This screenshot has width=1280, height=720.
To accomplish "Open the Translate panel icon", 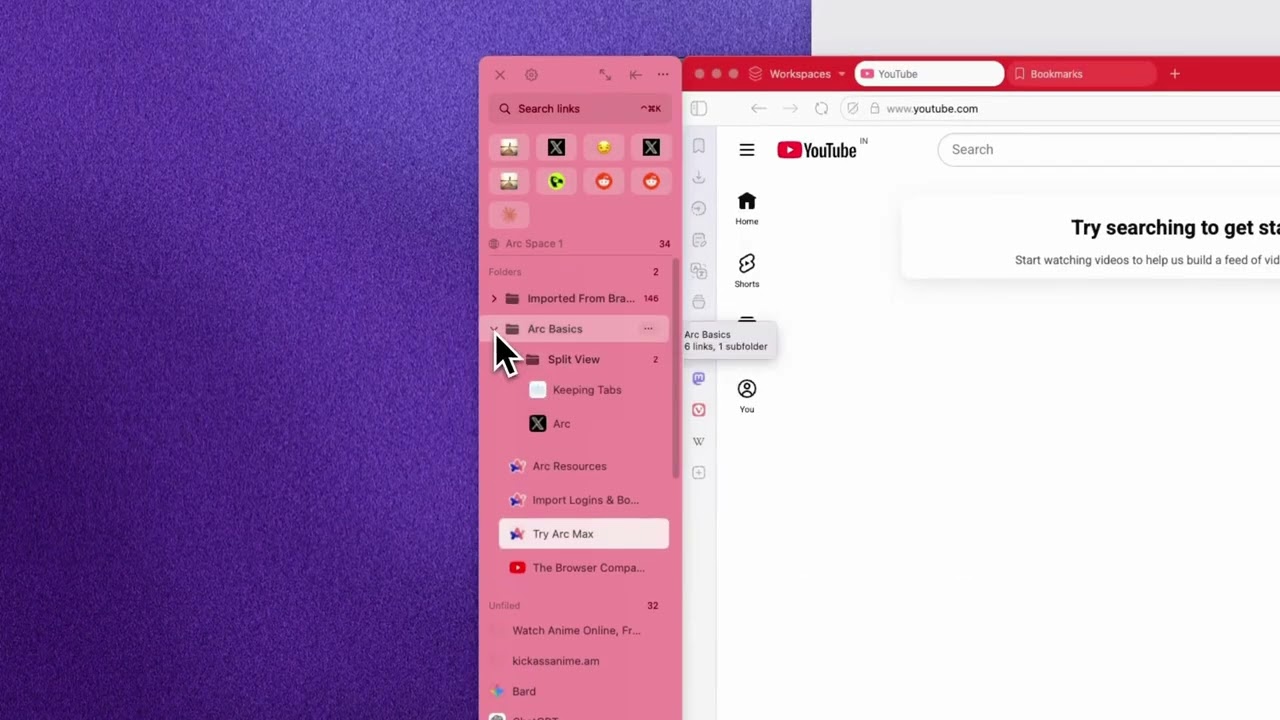I will 699,271.
